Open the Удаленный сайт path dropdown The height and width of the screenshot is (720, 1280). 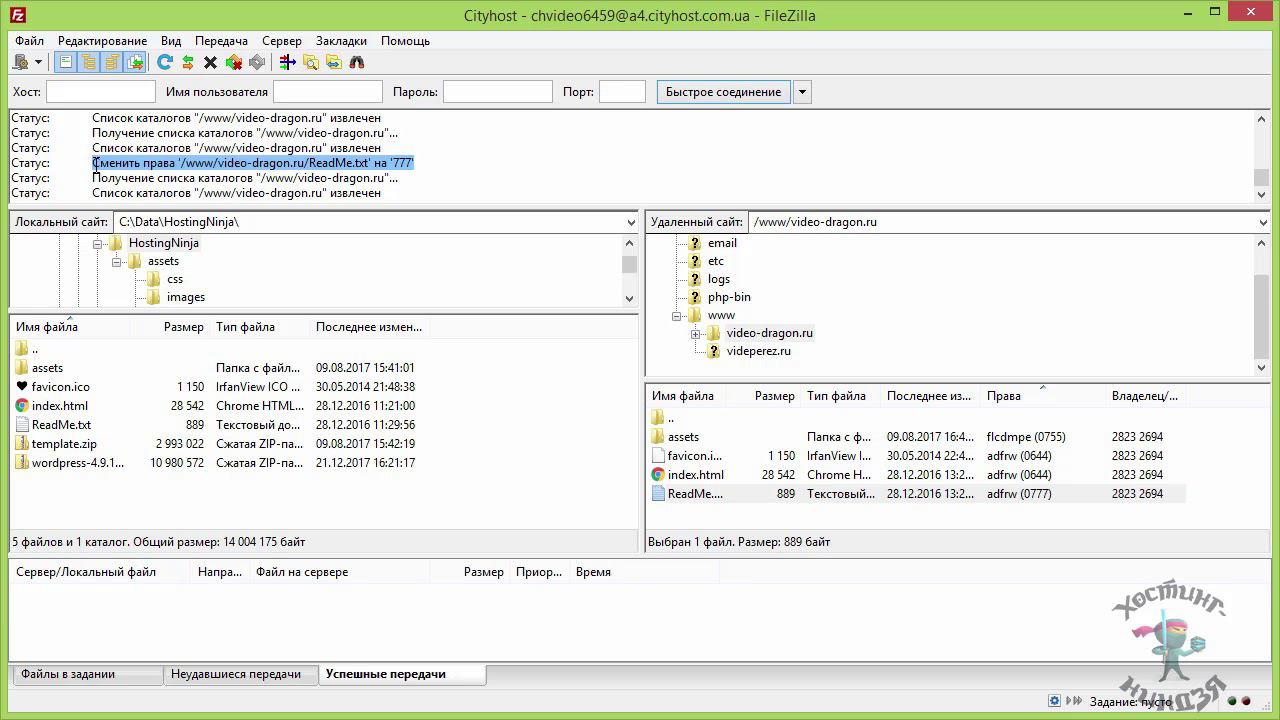[x=1262, y=222]
